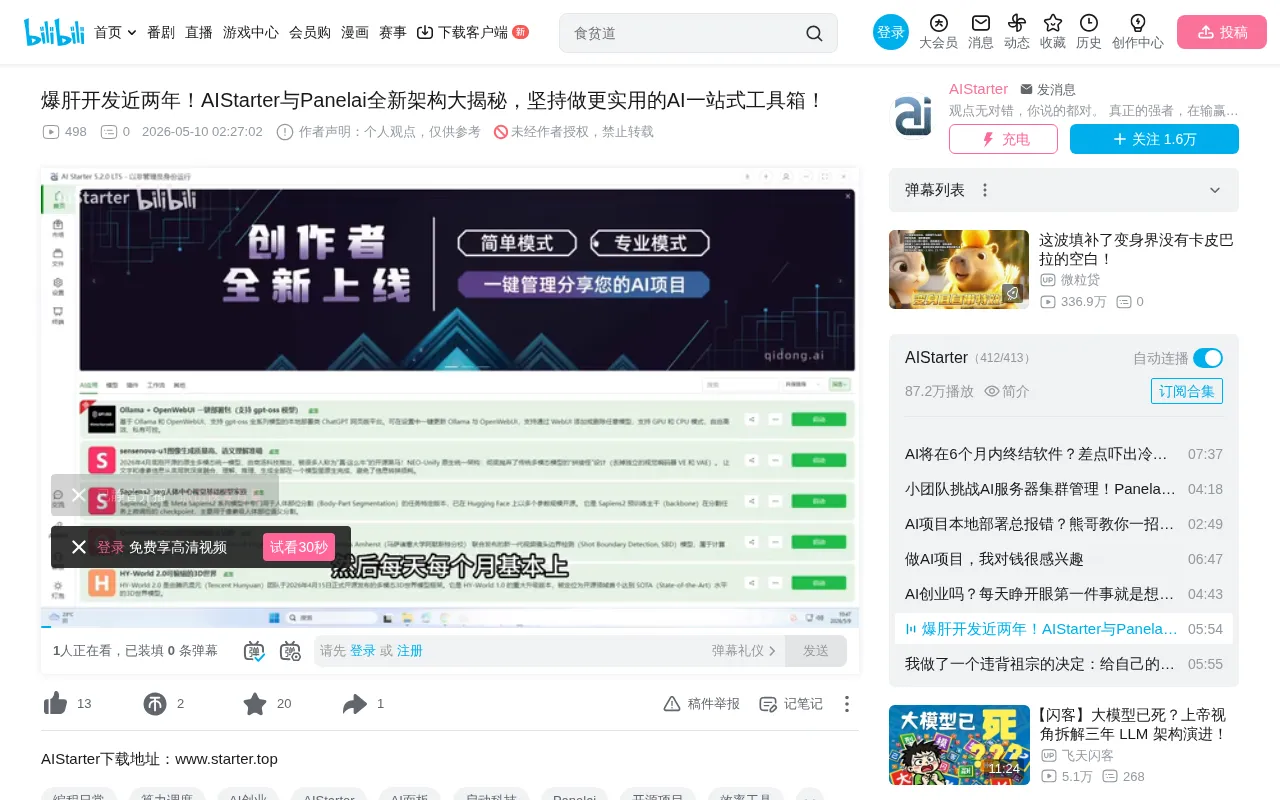This screenshot has height=800, width=1280.
Task: Click the pink 投稿 upload button
Action: click(1222, 32)
